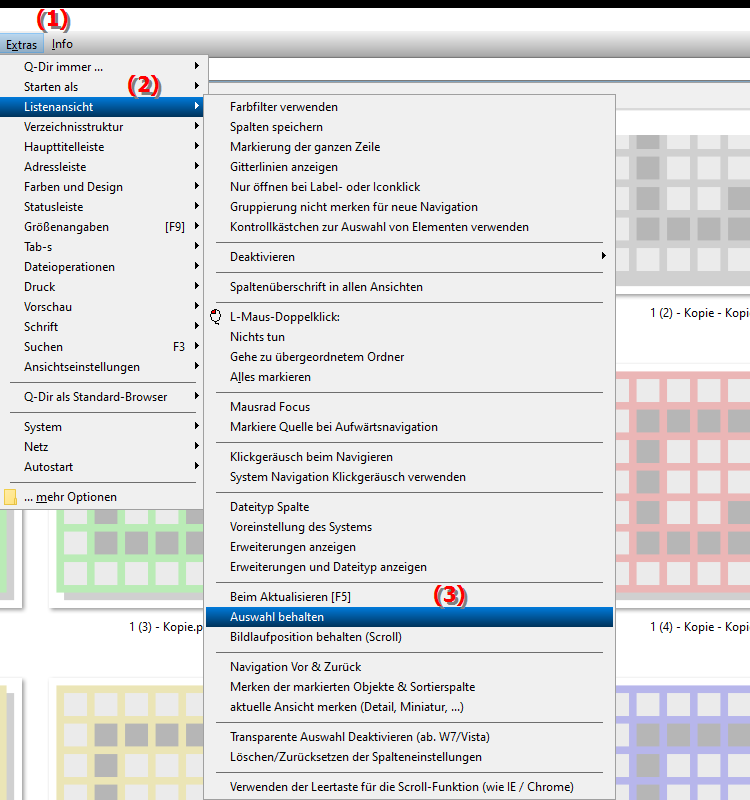
Task: Open the Schrift submenu
Action: [x=102, y=327]
